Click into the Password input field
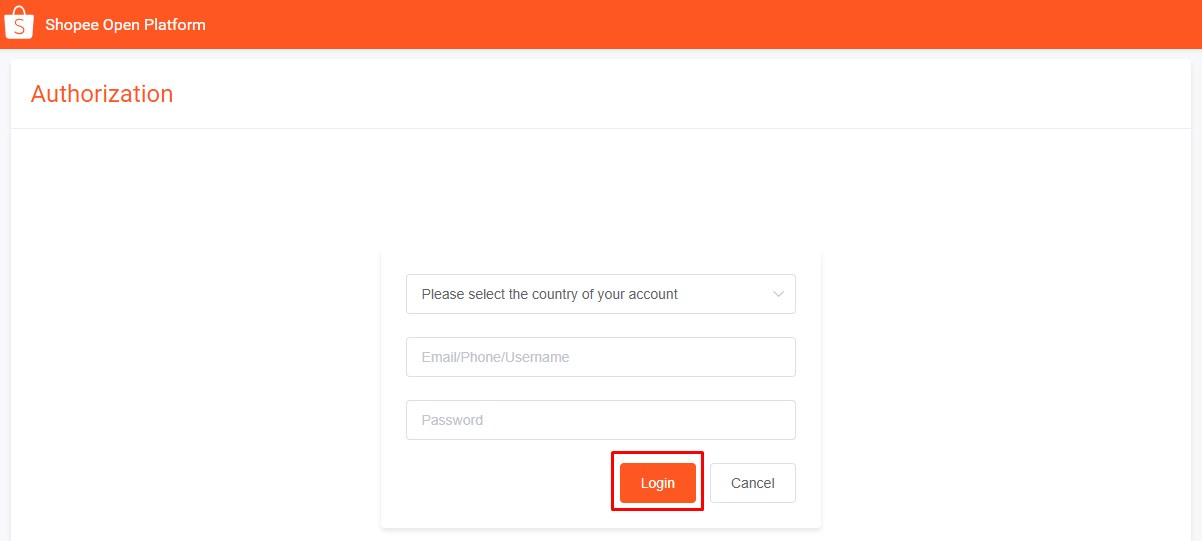 [x=600, y=420]
